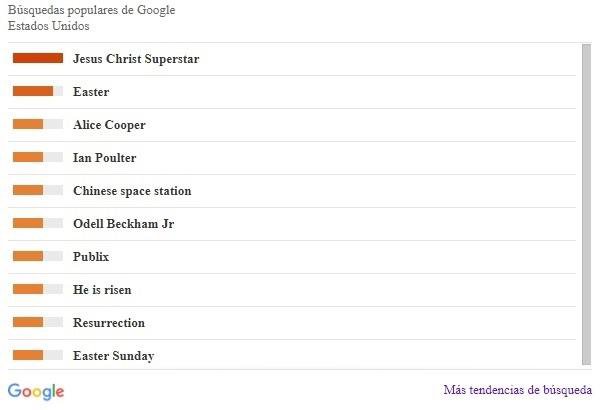Click the popularity bar beside Publix
Image resolution: width=607 pixels, height=410 pixels.
click(x=38, y=257)
